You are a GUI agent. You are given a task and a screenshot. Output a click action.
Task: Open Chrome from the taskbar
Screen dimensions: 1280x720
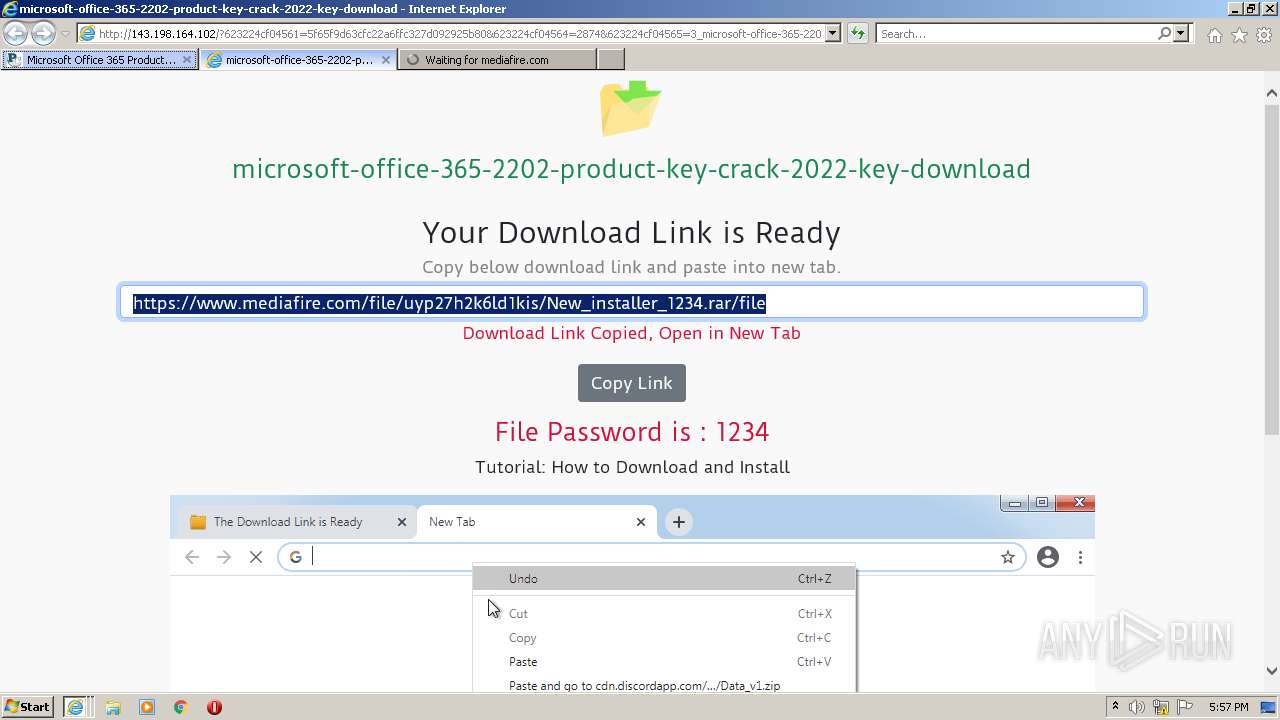click(x=180, y=707)
